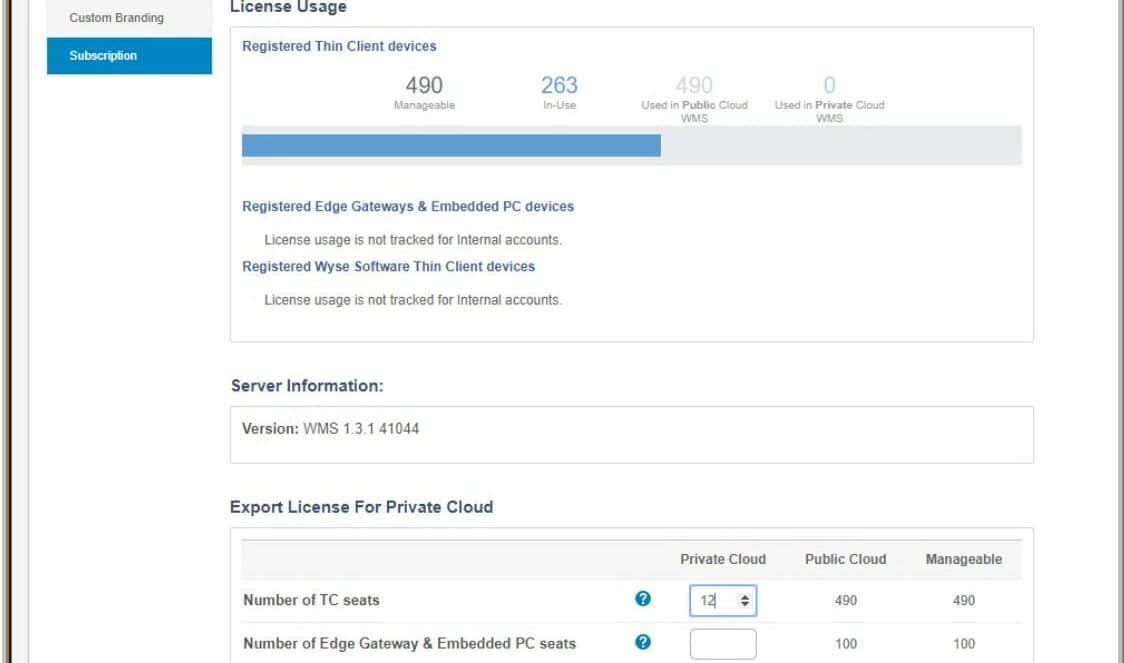Click the Private Cloud column header
This screenshot has height=663, width=1124.
pyautogui.click(x=723, y=559)
